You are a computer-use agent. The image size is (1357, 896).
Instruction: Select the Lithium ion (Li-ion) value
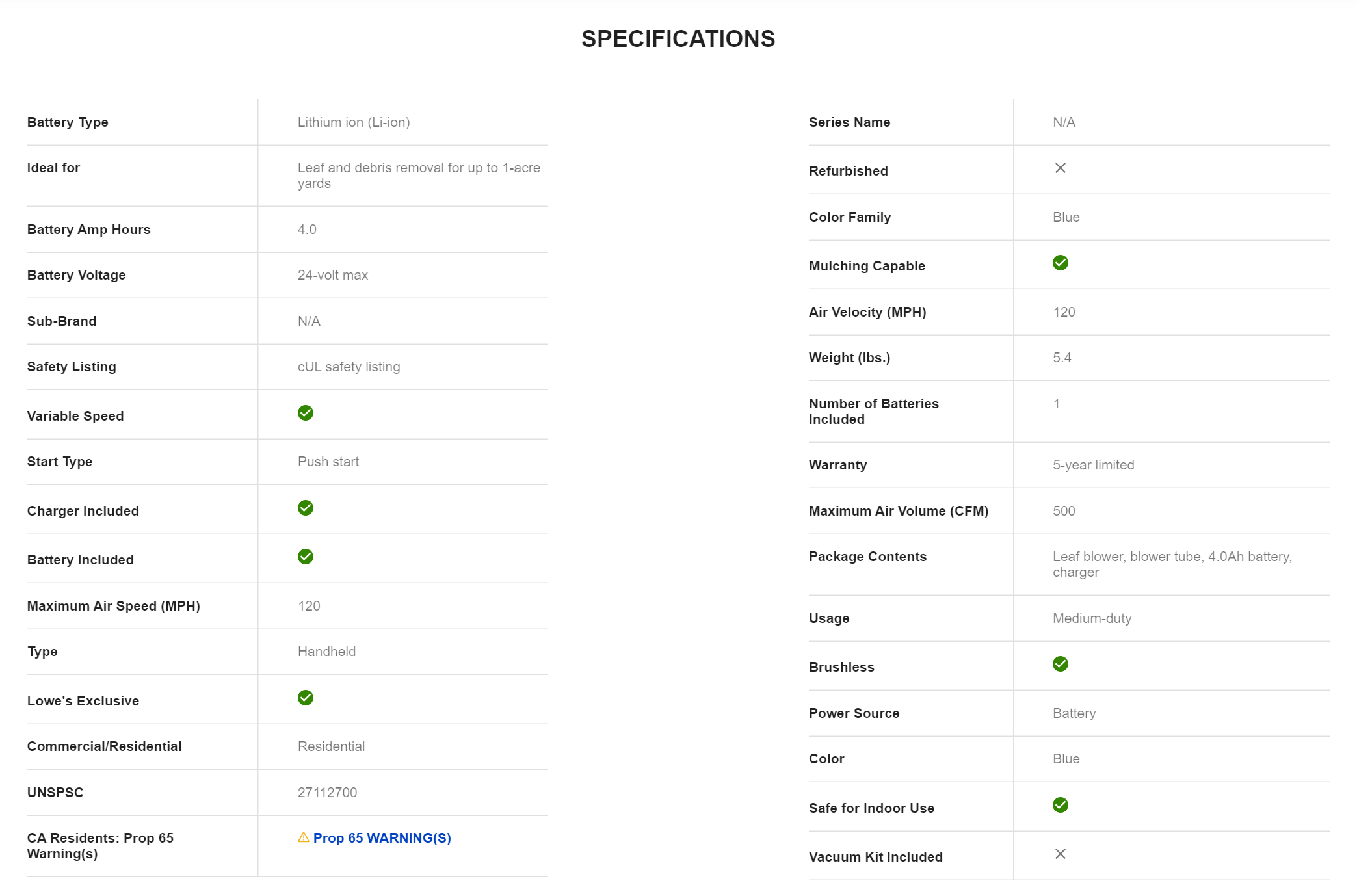pyautogui.click(x=354, y=122)
